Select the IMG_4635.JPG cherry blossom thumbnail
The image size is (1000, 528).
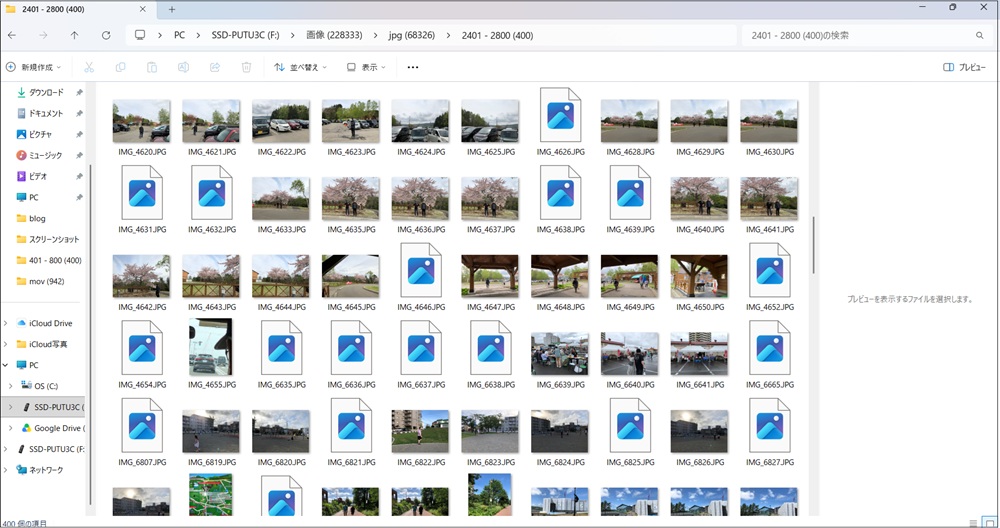(x=351, y=198)
